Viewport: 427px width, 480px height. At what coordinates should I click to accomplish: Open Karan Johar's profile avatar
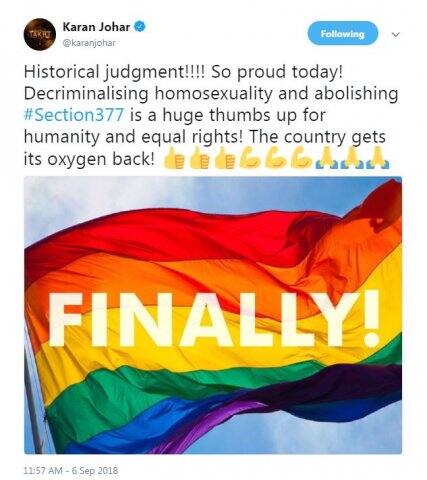(40, 34)
